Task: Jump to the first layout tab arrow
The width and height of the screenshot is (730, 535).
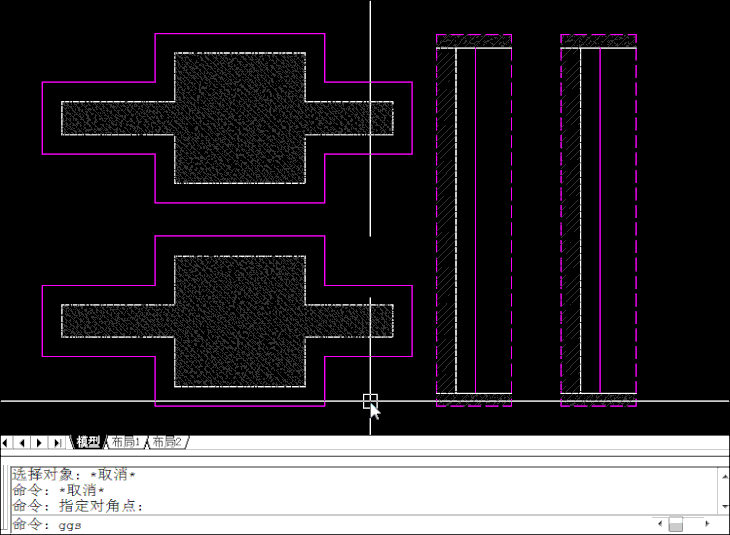Action: click(x=8, y=443)
